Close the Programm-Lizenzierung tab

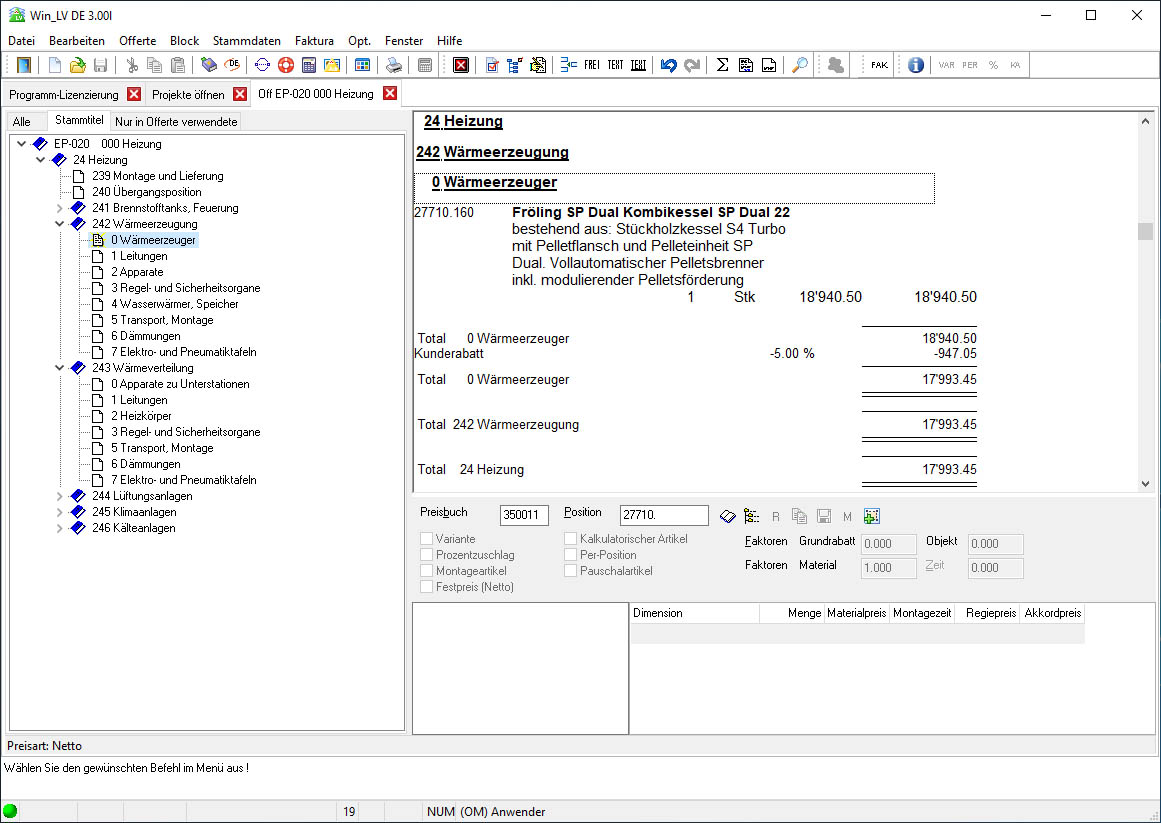[x=134, y=94]
